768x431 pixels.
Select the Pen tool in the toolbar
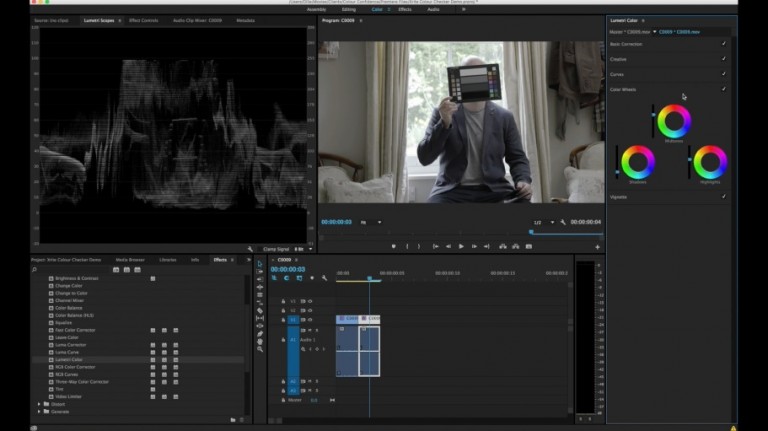260,333
